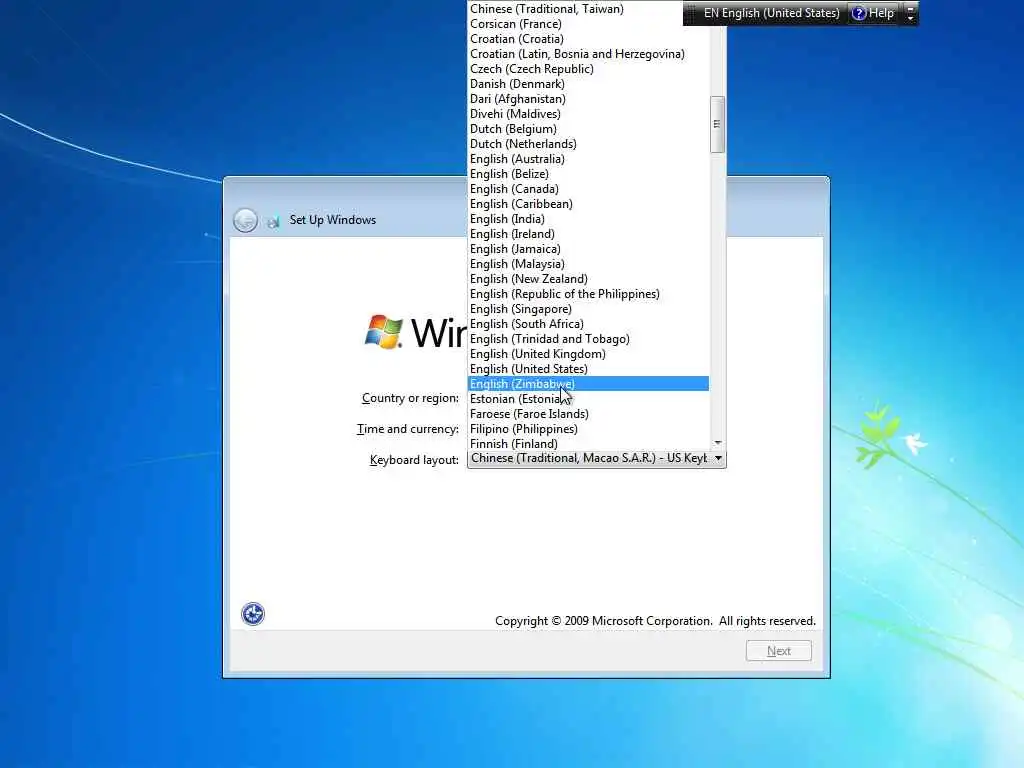
Task: Select English (United States) in list
Action: (588, 369)
